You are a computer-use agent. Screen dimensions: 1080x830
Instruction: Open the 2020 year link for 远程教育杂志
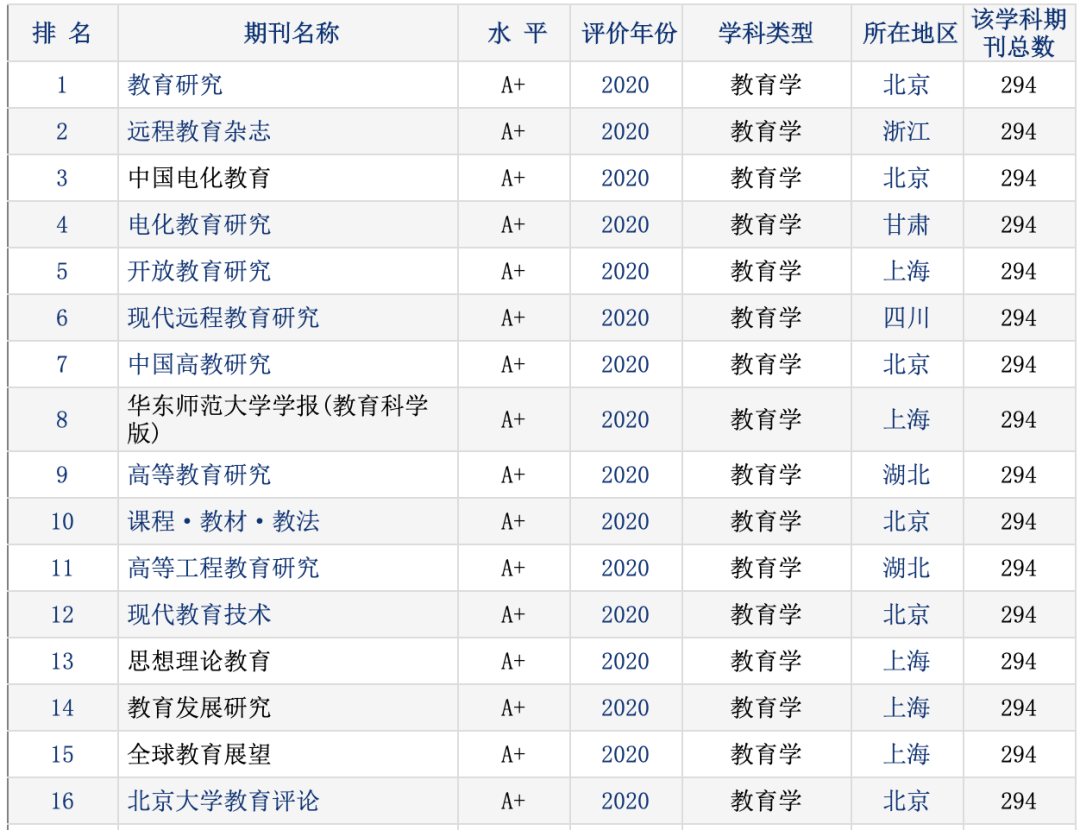click(625, 132)
